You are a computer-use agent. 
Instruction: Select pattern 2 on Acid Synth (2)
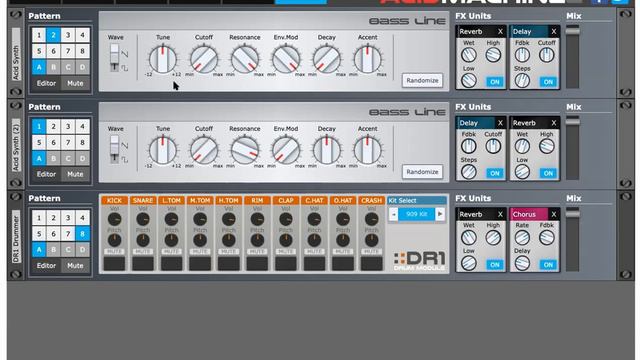pos(53,127)
